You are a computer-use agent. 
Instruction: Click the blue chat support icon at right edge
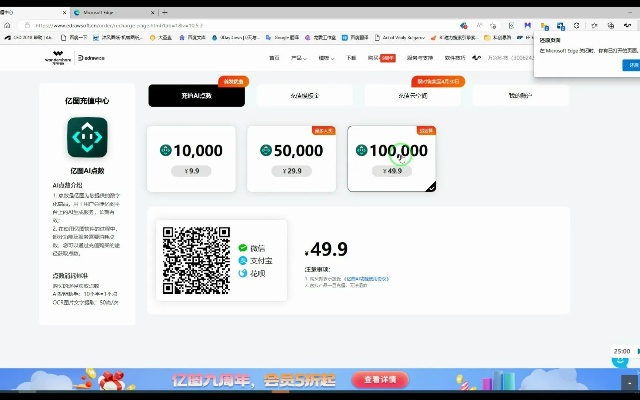(x=620, y=360)
